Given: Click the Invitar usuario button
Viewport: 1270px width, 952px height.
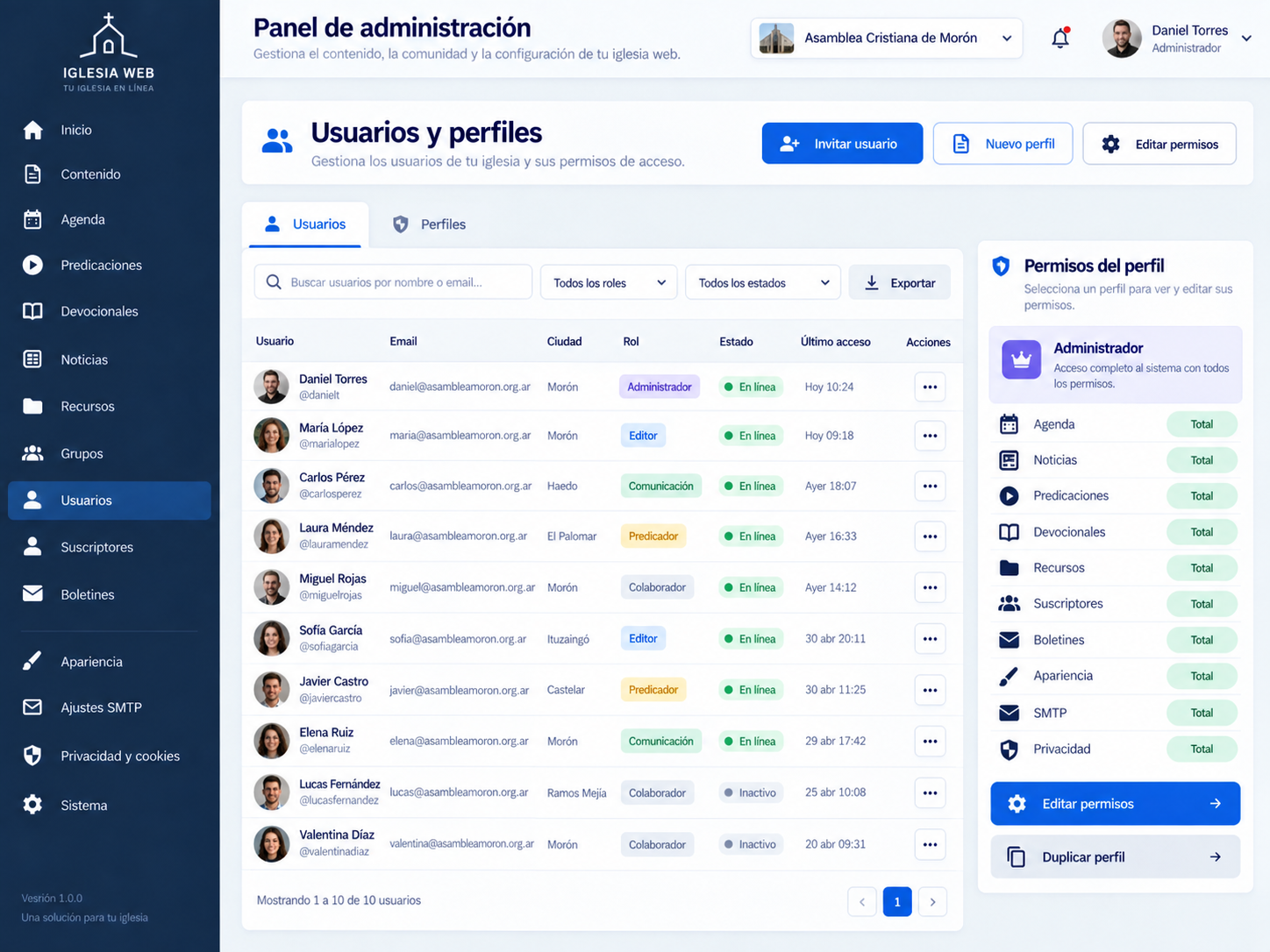Looking at the screenshot, I should 842,144.
